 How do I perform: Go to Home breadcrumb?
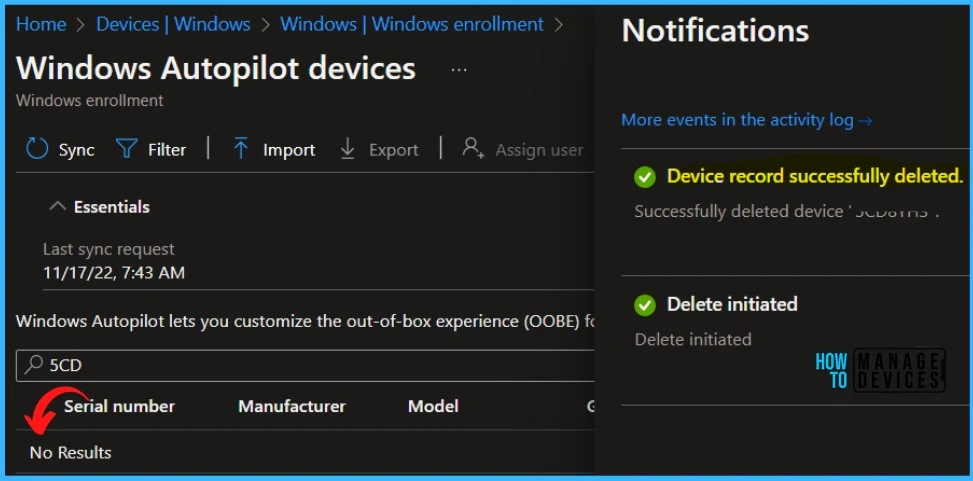point(41,24)
